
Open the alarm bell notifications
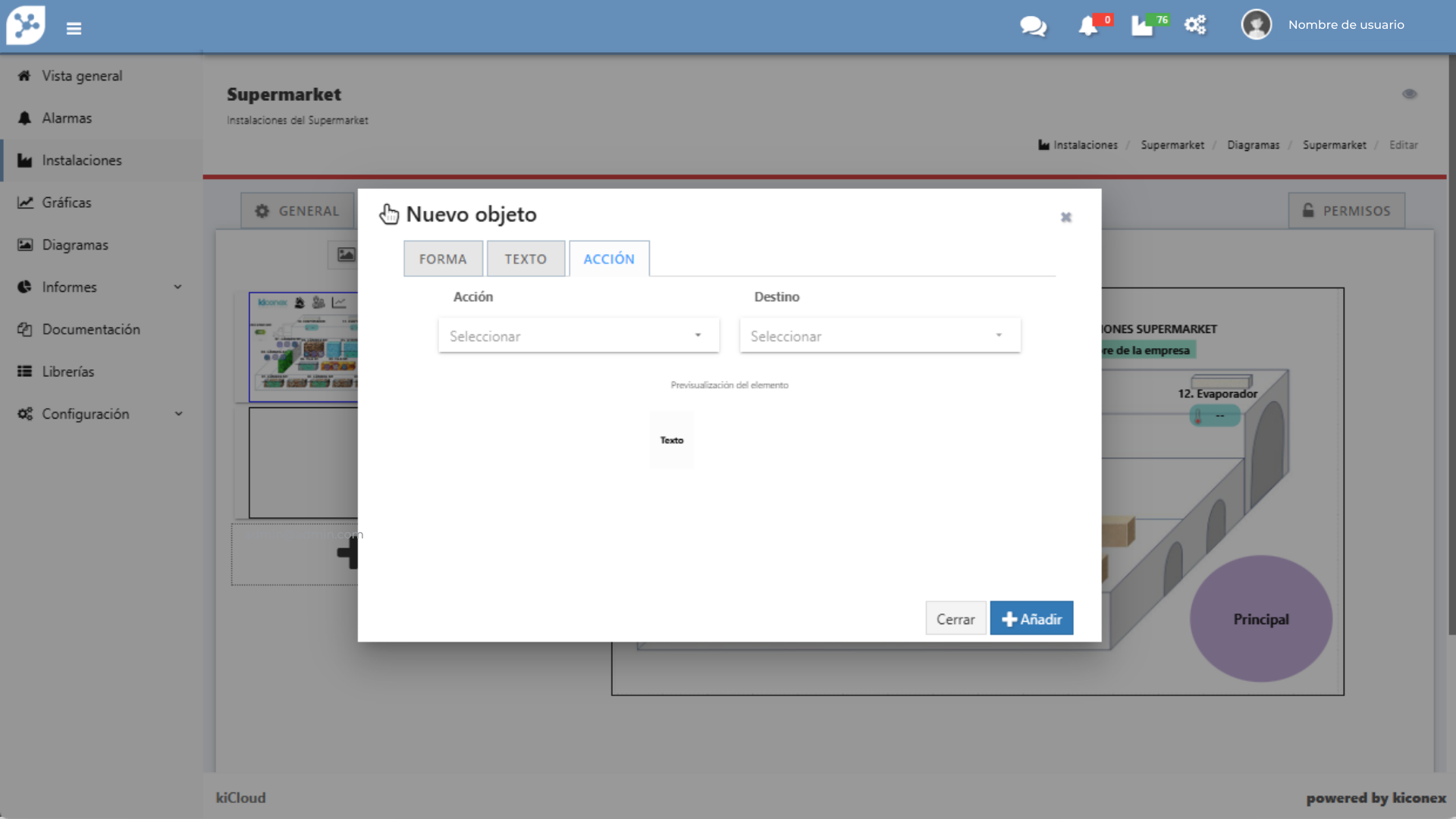point(1088,26)
